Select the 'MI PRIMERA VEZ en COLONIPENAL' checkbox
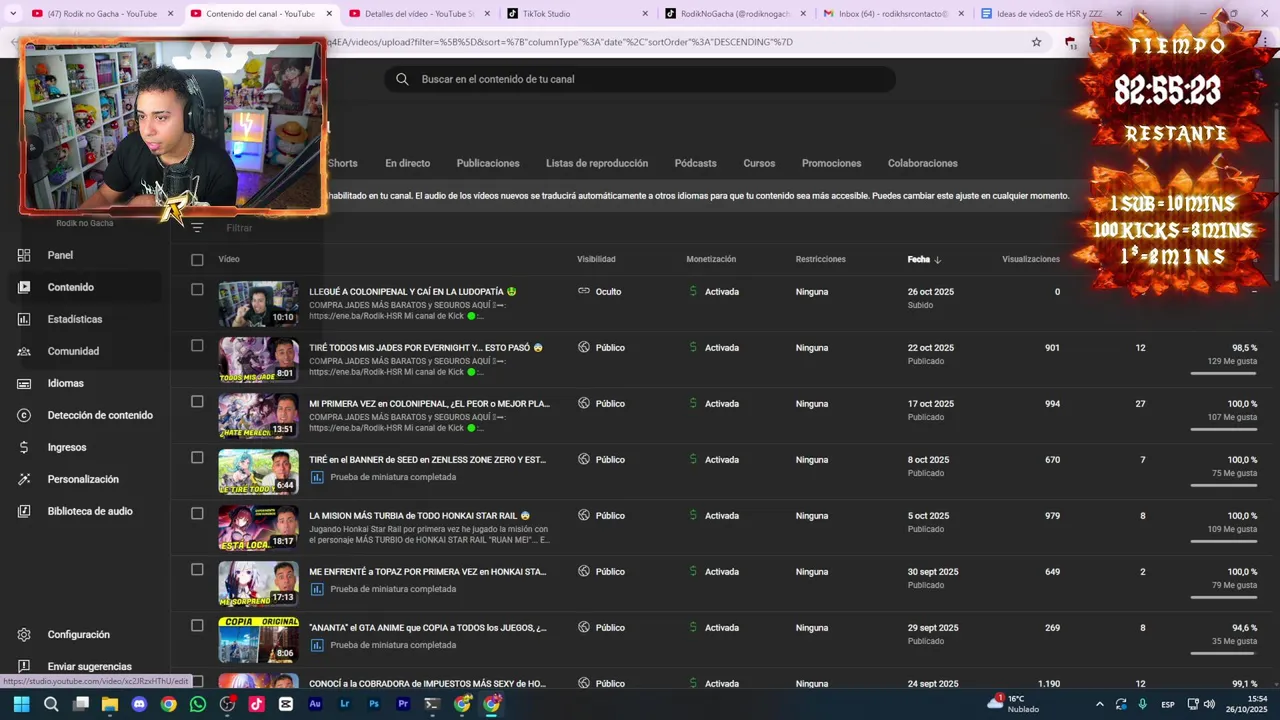Image resolution: width=1280 pixels, height=720 pixels. [197, 402]
